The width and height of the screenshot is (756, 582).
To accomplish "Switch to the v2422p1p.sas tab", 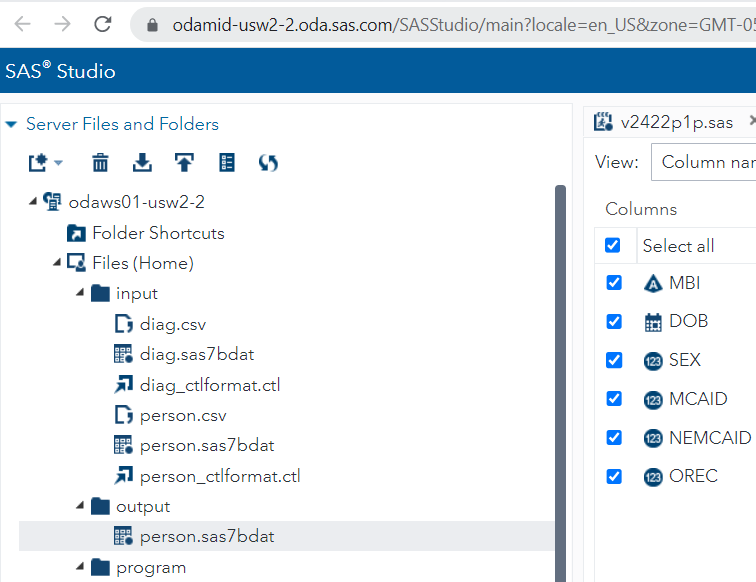I will click(676, 122).
